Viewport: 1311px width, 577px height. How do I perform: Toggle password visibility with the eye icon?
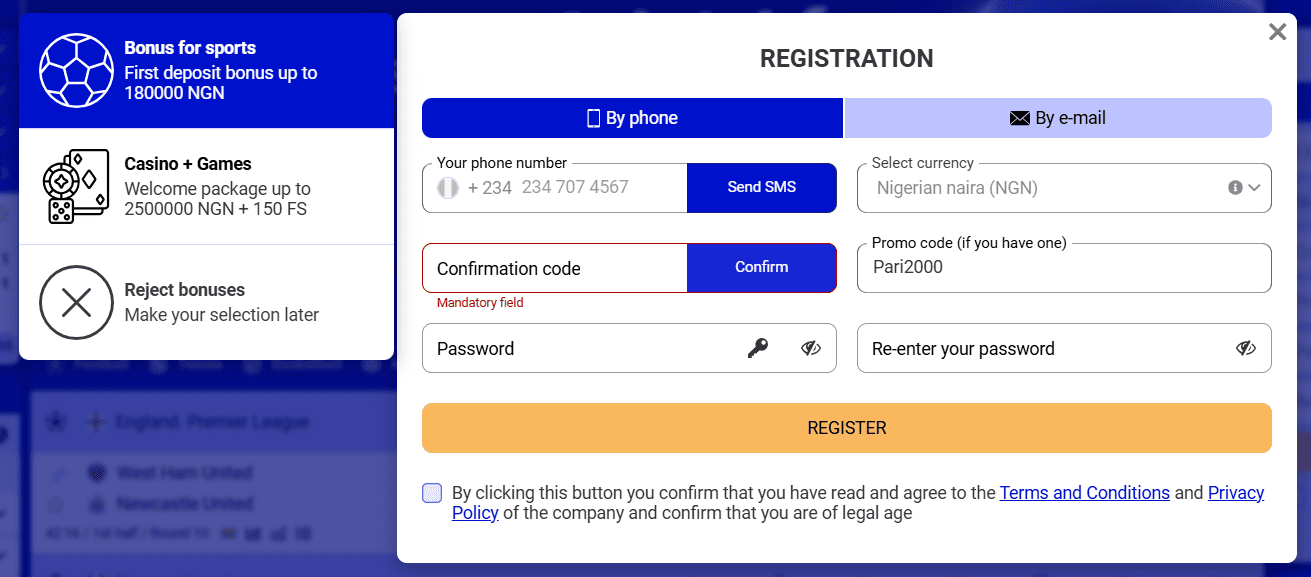point(810,348)
